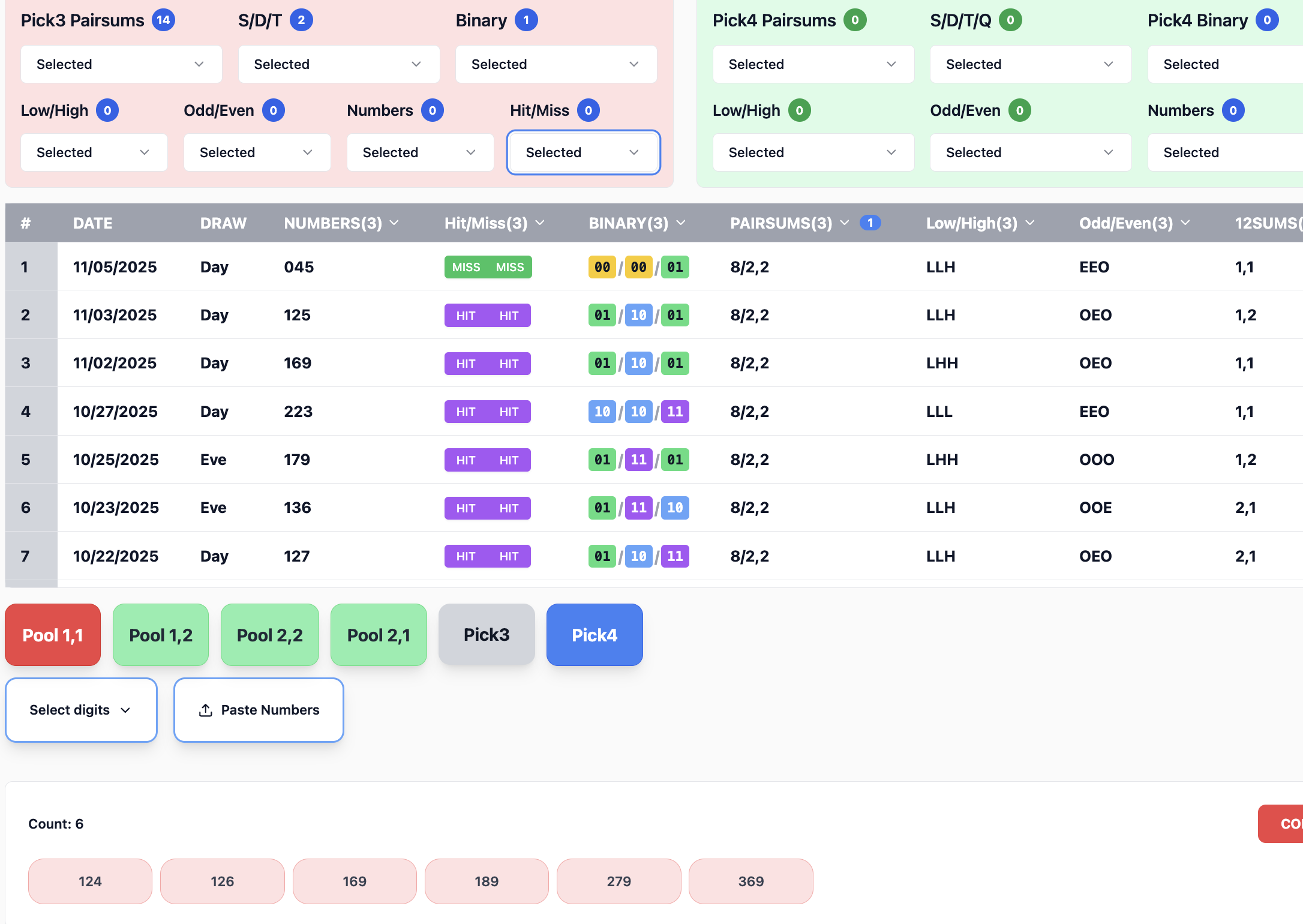Toggle the Pool 2,1 filter button

[x=379, y=635]
